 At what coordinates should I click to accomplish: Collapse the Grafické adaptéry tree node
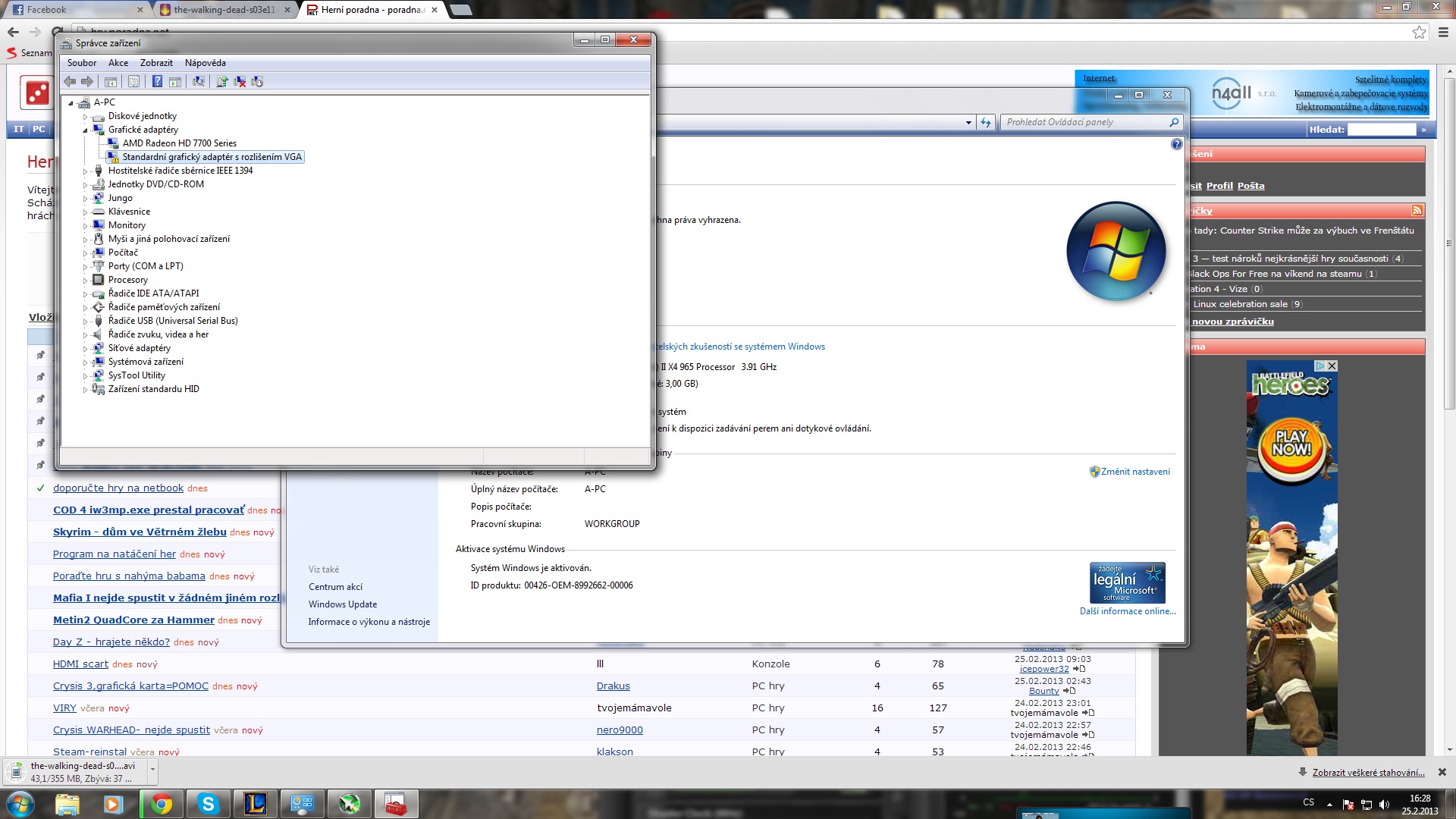click(85, 130)
